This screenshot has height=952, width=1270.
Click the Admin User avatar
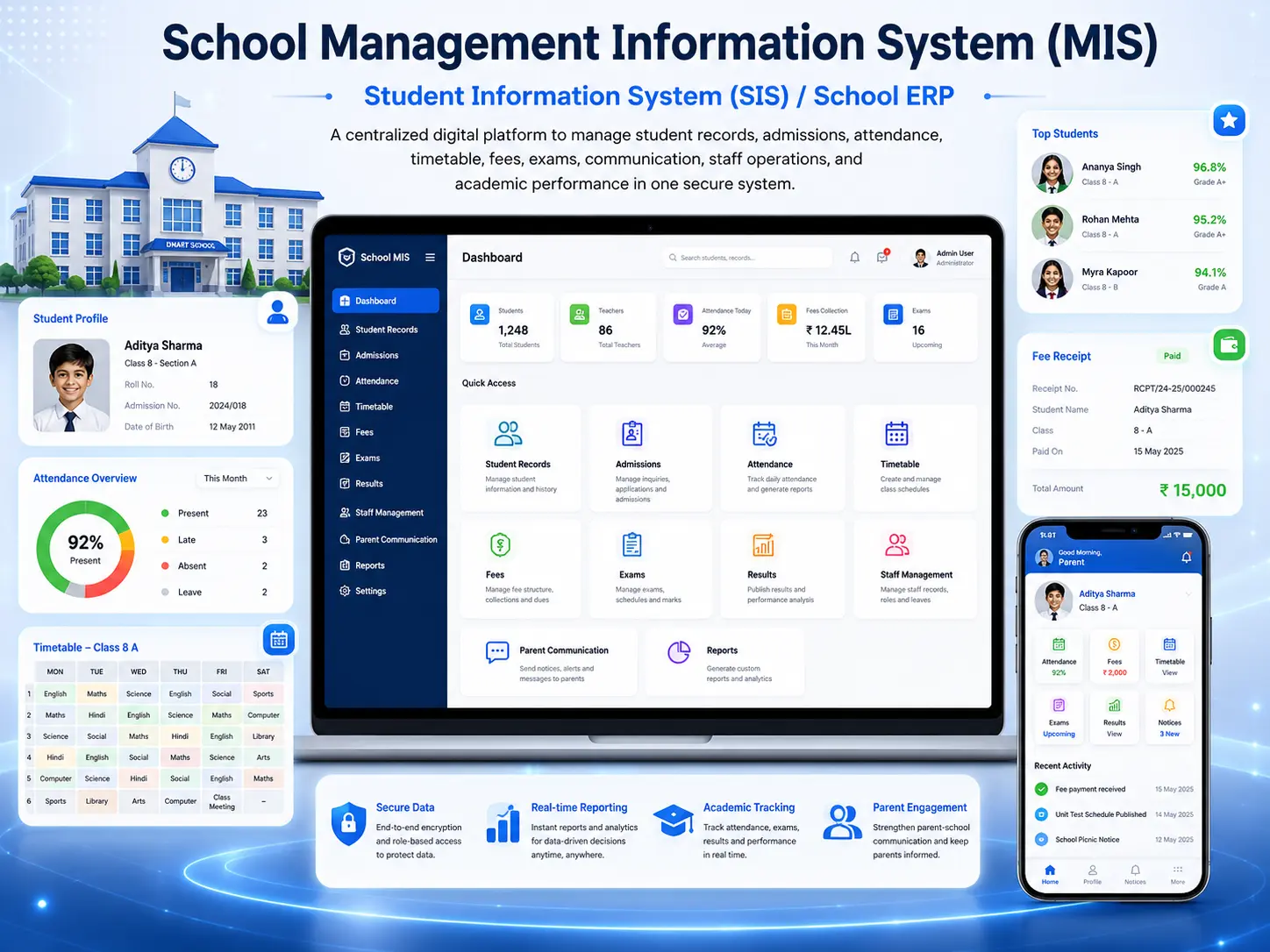tap(921, 258)
